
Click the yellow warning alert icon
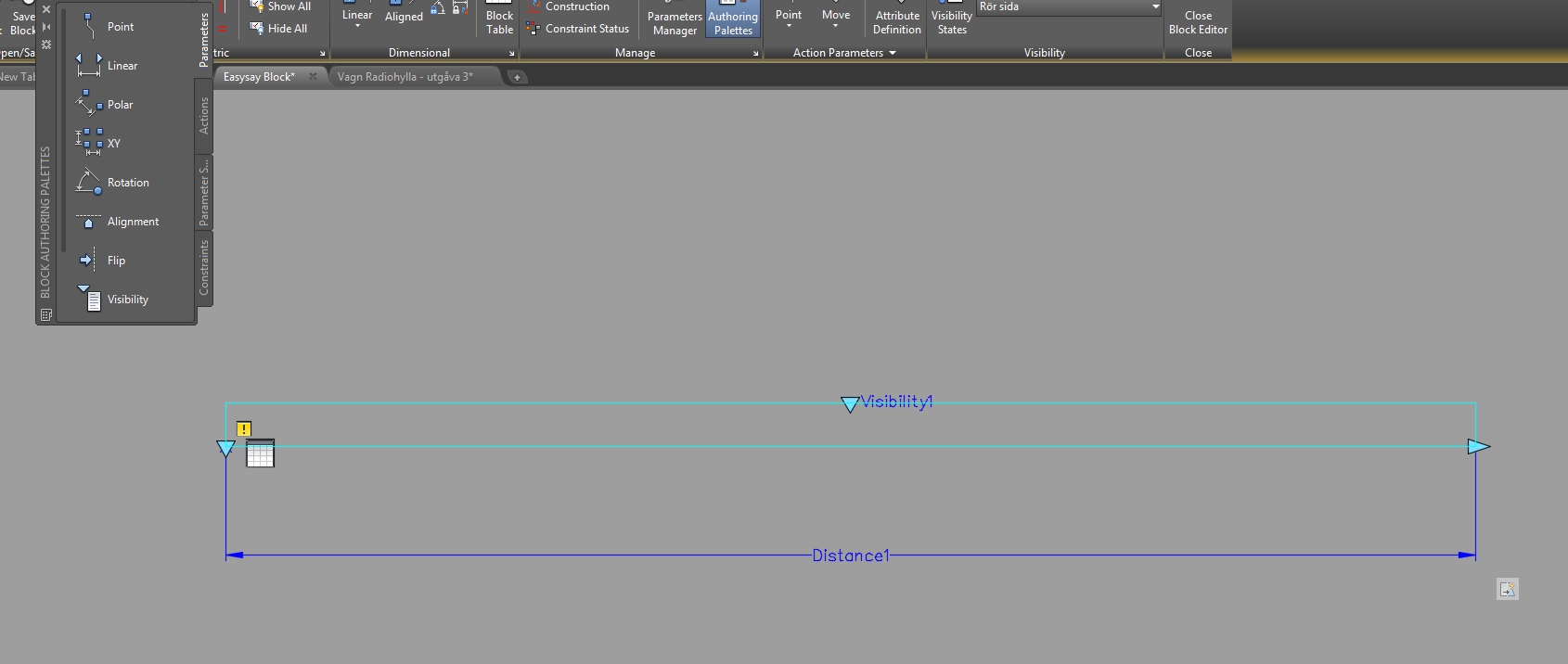click(x=244, y=428)
